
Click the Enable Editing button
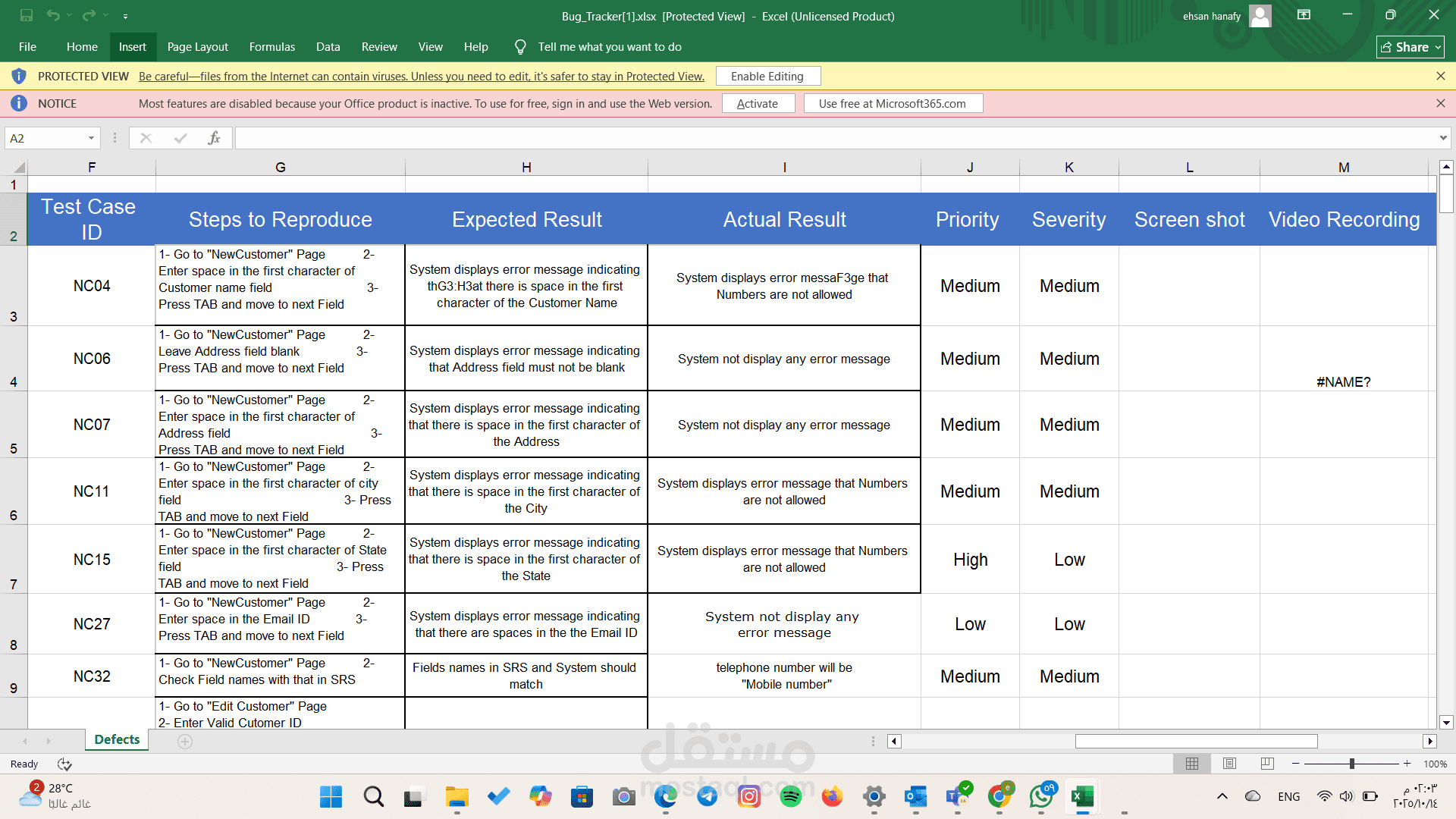point(767,76)
